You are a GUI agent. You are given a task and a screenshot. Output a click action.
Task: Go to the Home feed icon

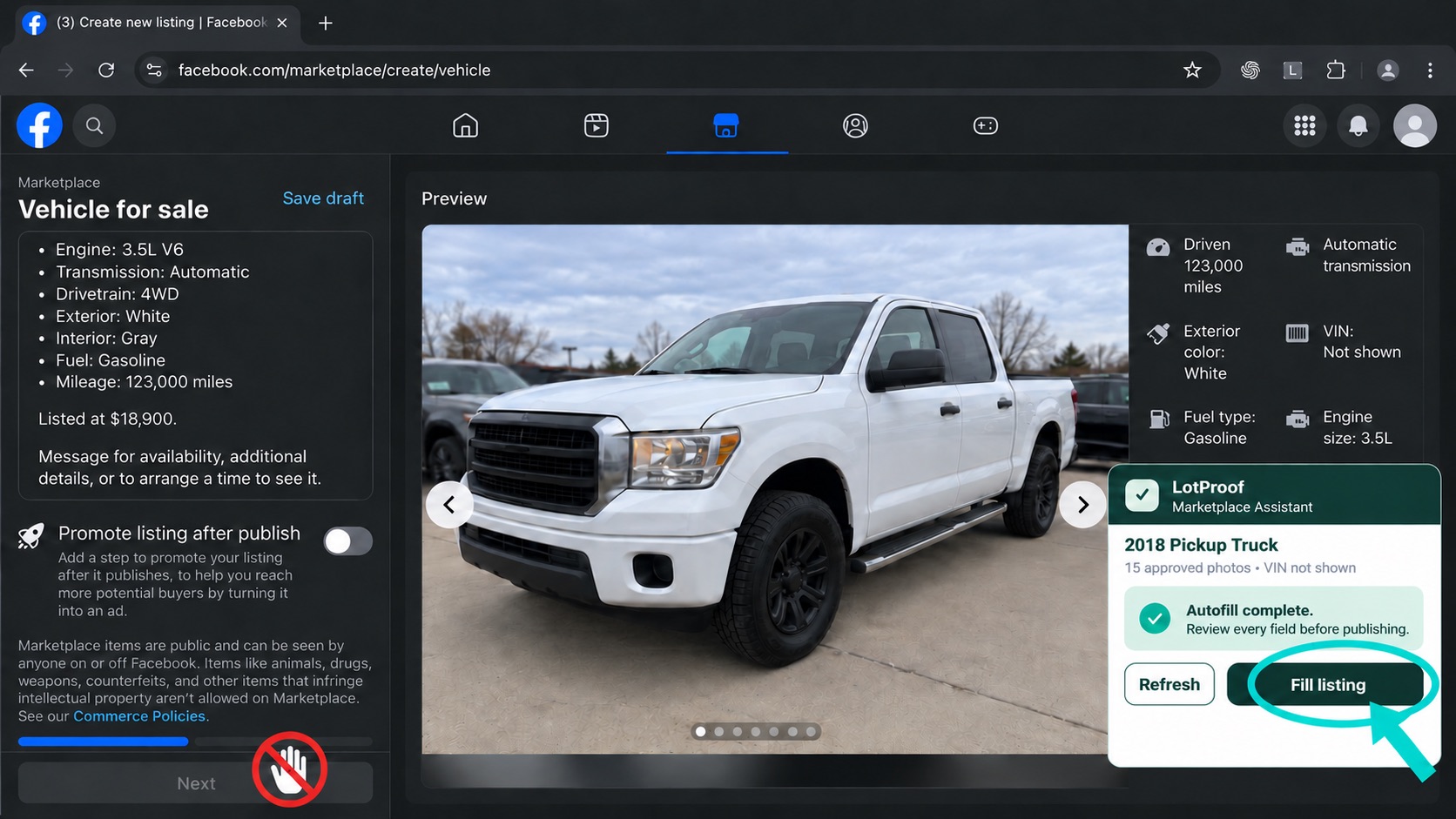(x=466, y=125)
